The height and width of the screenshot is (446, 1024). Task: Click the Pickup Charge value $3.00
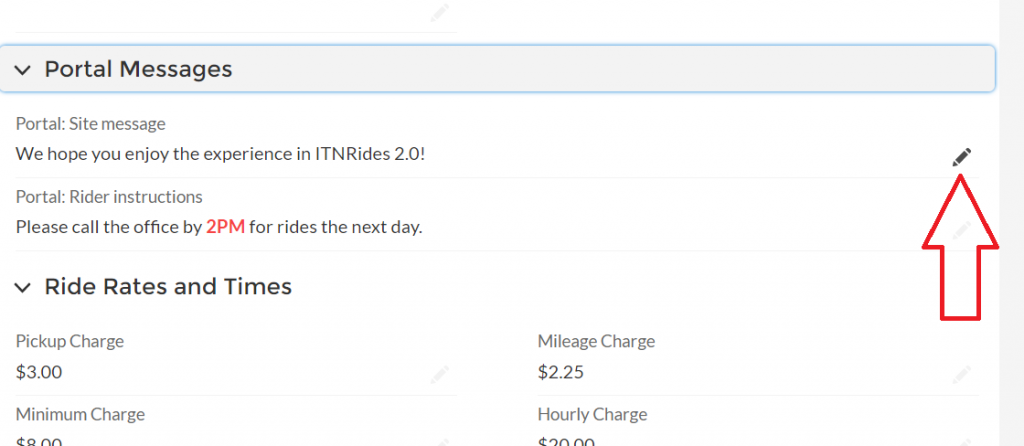click(x=39, y=373)
